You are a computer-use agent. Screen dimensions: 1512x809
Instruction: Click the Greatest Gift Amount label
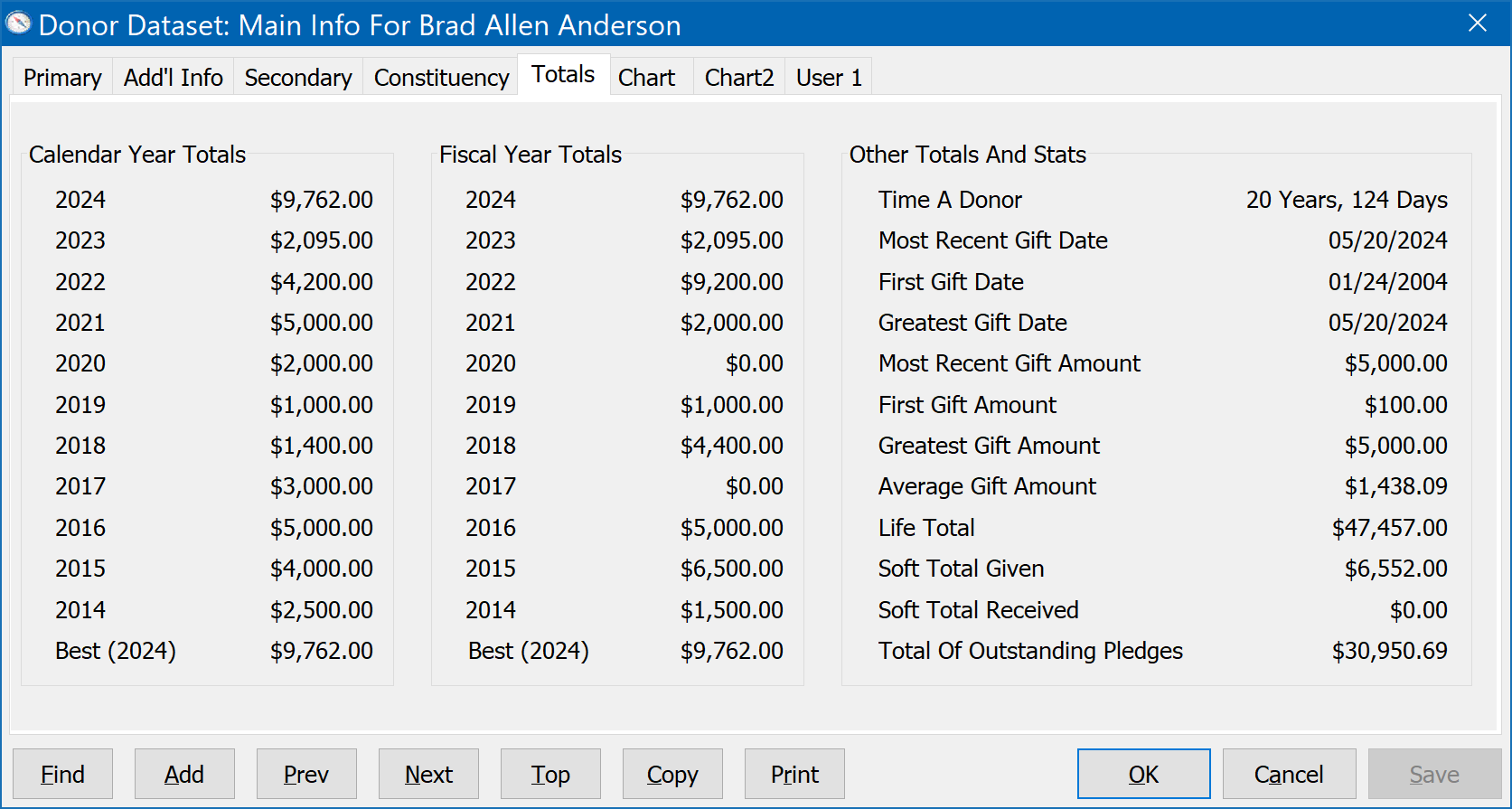click(x=989, y=446)
